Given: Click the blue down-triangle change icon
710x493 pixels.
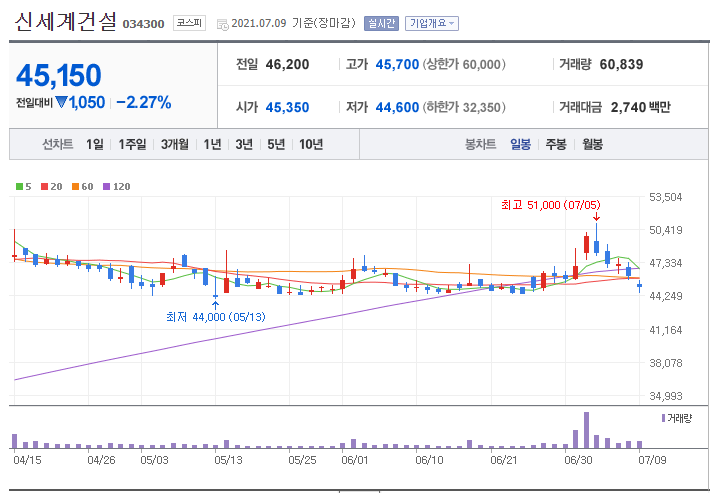Looking at the screenshot, I should [x=62, y=103].
